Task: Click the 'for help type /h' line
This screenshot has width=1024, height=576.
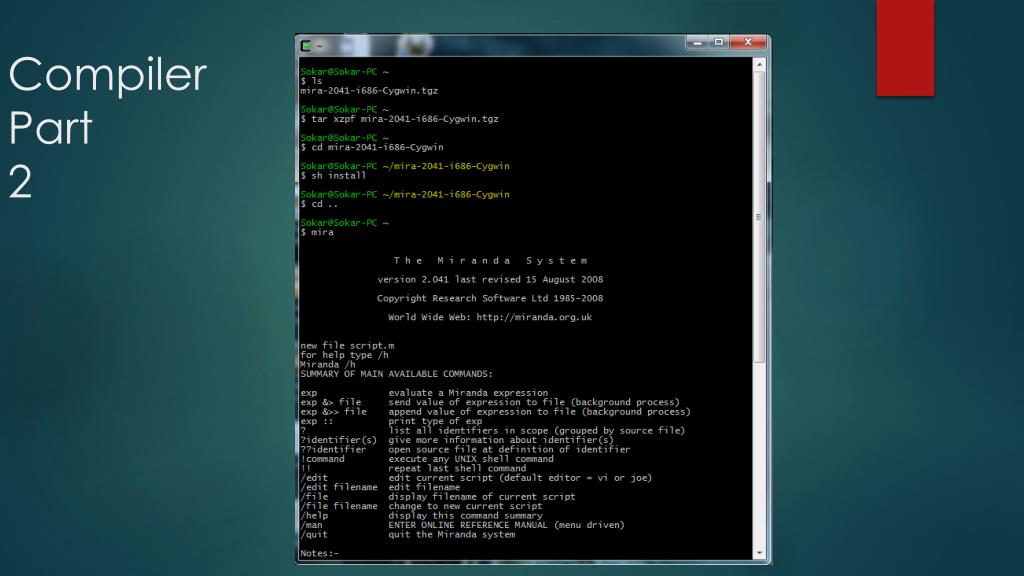Action: click(x=345, y=355)
